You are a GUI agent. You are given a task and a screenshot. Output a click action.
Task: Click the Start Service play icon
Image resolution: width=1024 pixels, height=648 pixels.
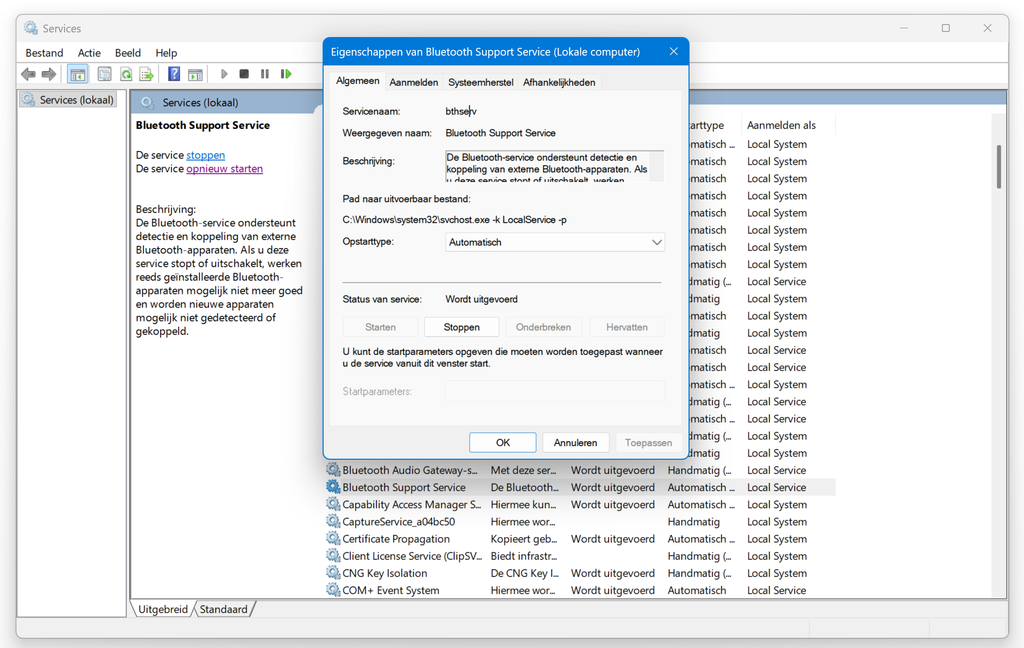pyautogui.click(x=224, y=74)
